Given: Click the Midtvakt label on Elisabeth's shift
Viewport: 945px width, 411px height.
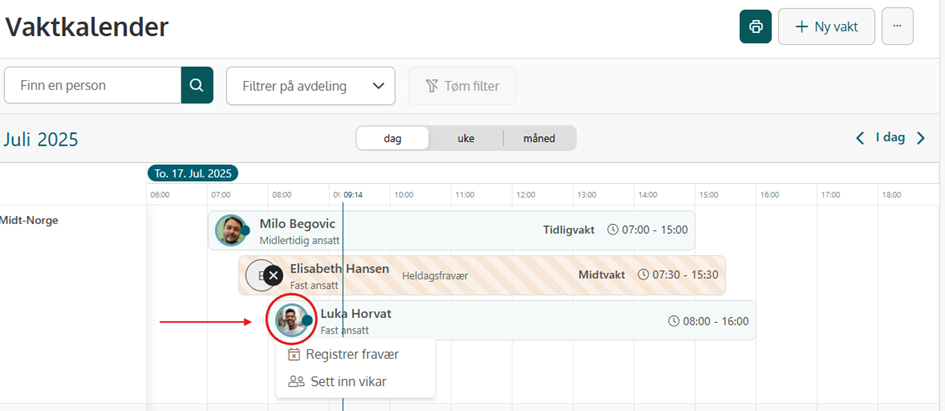Looking at the screenshot, I should click(601, 275).
